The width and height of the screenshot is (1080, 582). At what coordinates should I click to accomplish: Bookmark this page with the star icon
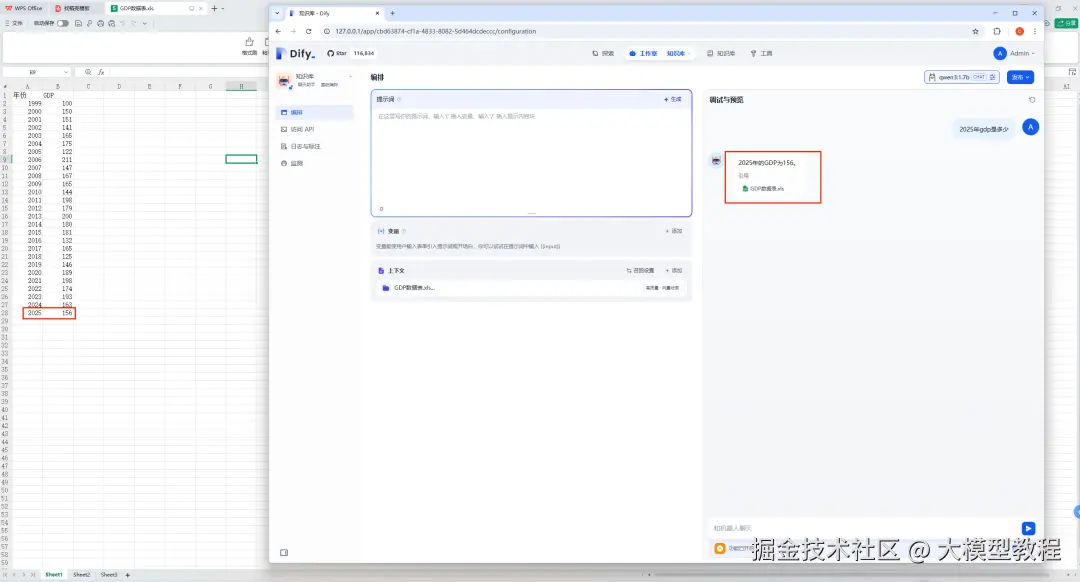[975, 31]
